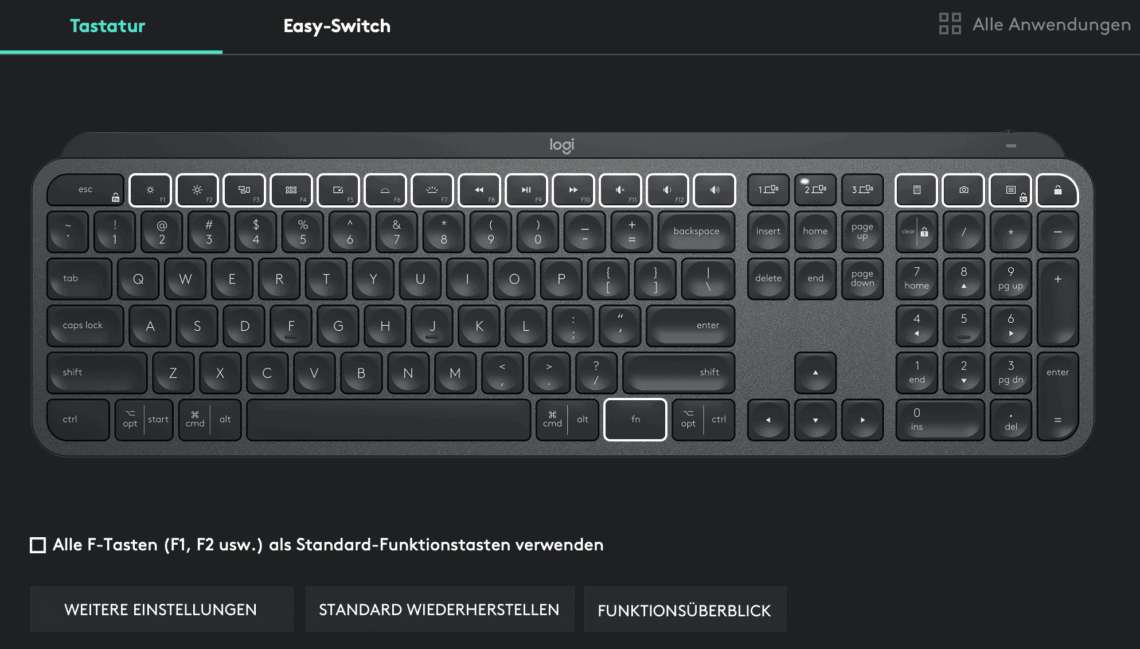Click the screenshot camera key
1140x649 pixels.
tap(963, 190)
